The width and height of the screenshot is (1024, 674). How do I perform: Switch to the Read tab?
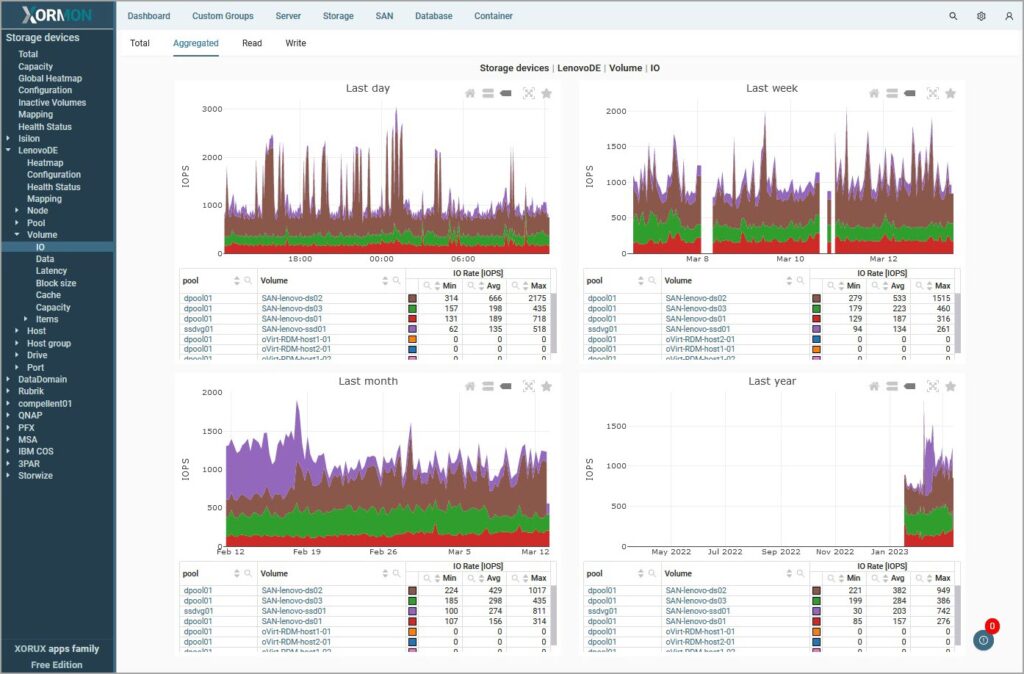(251, 43)
